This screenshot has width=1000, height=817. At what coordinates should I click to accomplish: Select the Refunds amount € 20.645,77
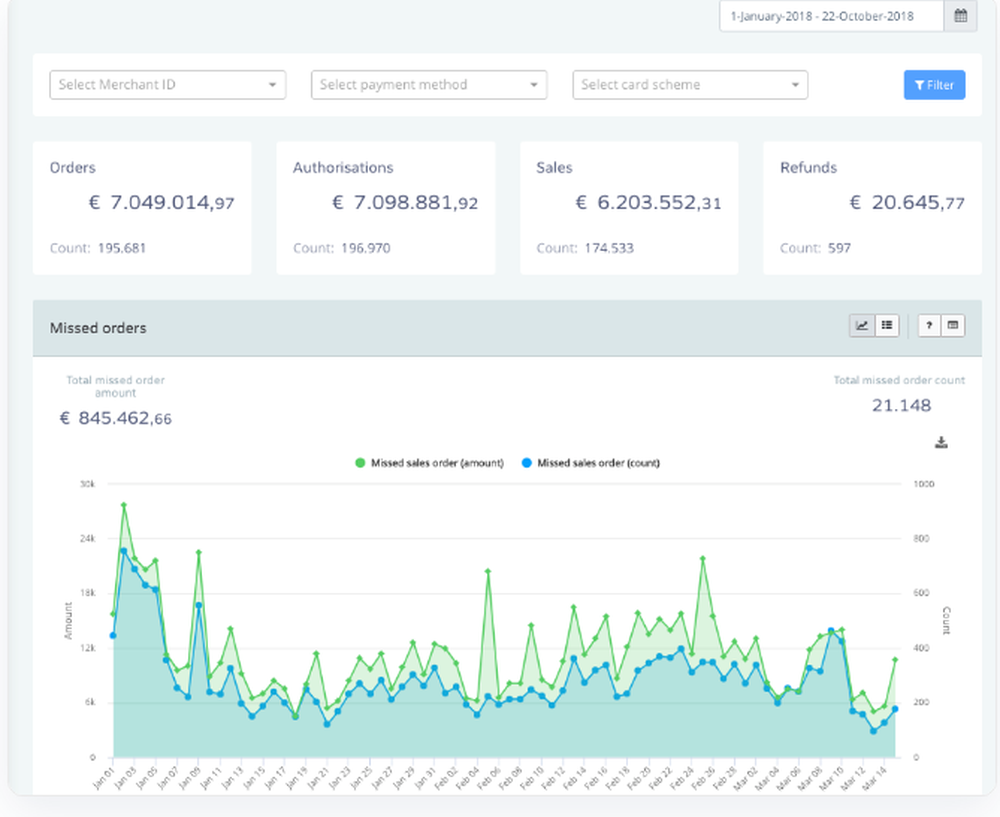click(x=907, y=203)
